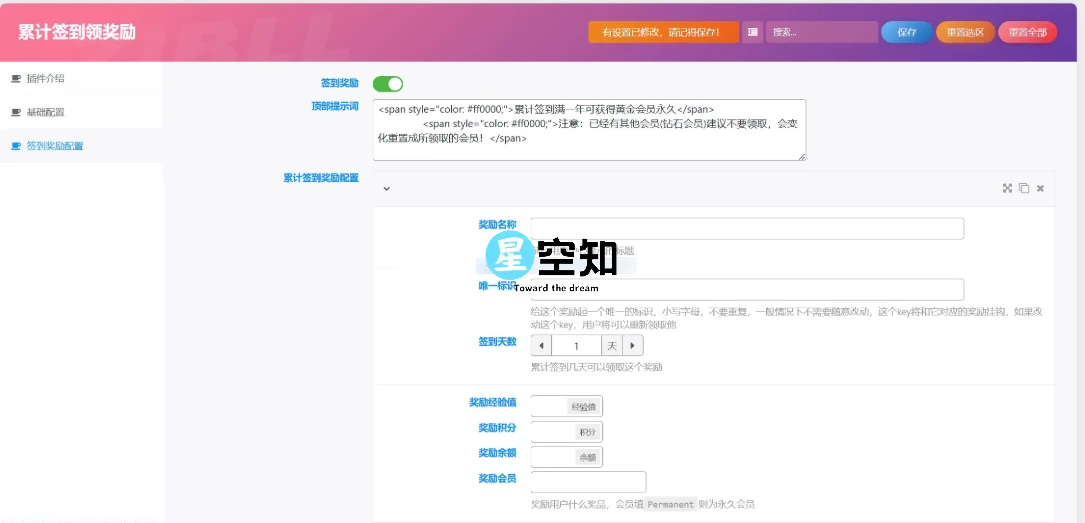1085x523 pixels.
Task: Click the cup icon beside 签到奖励配置
Action: pyautogui.click(x=16, y=146)
